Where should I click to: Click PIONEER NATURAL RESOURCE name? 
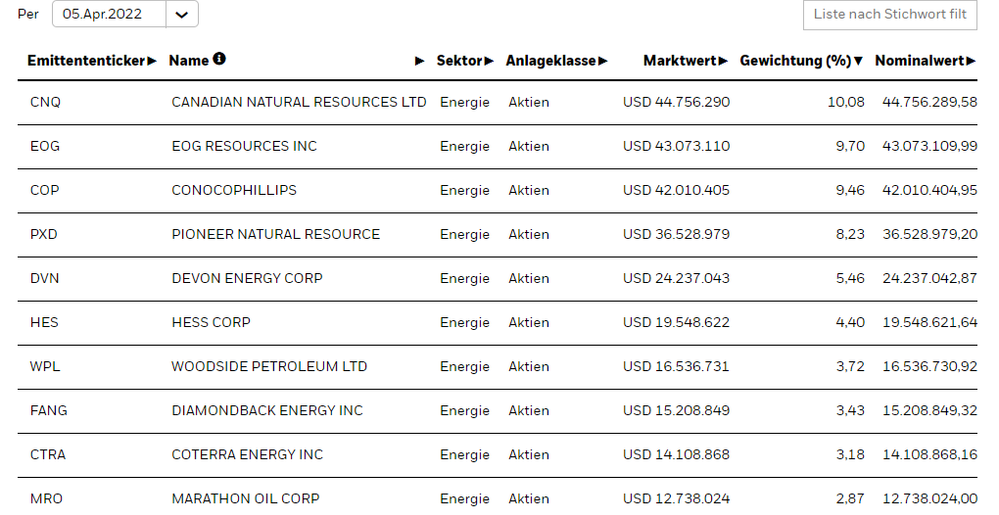point(275,234)
